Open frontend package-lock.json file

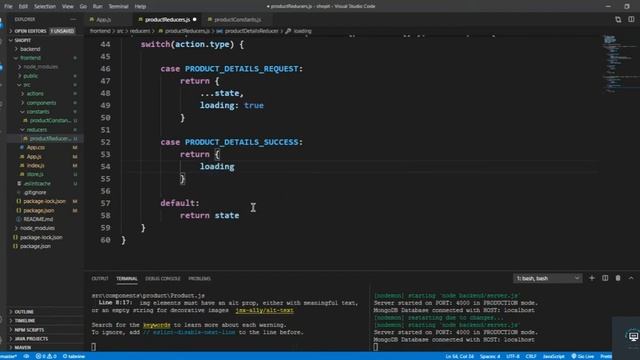[44, 202]
